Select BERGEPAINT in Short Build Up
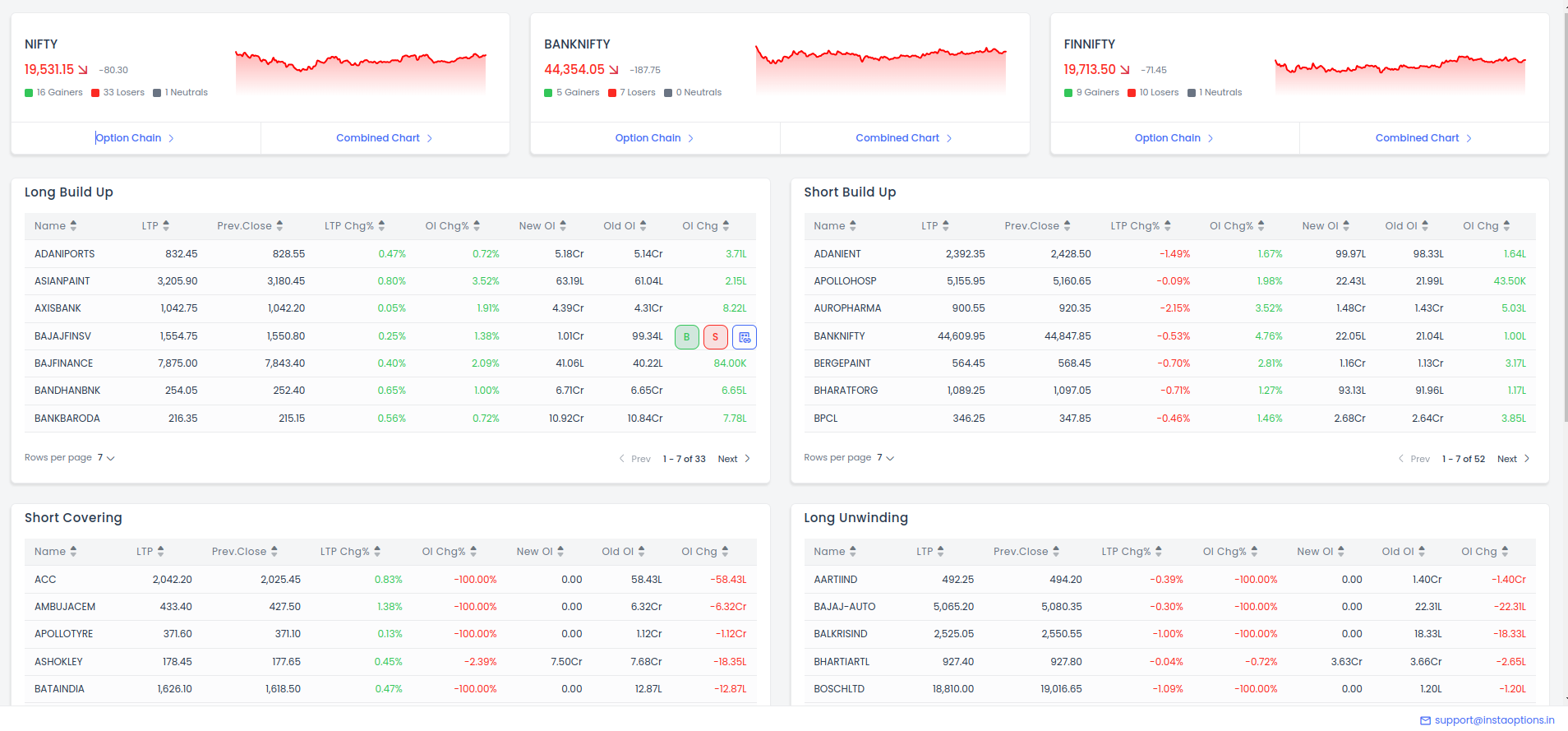The width and height of the screenshot is (1568, 731). point(842,363)
